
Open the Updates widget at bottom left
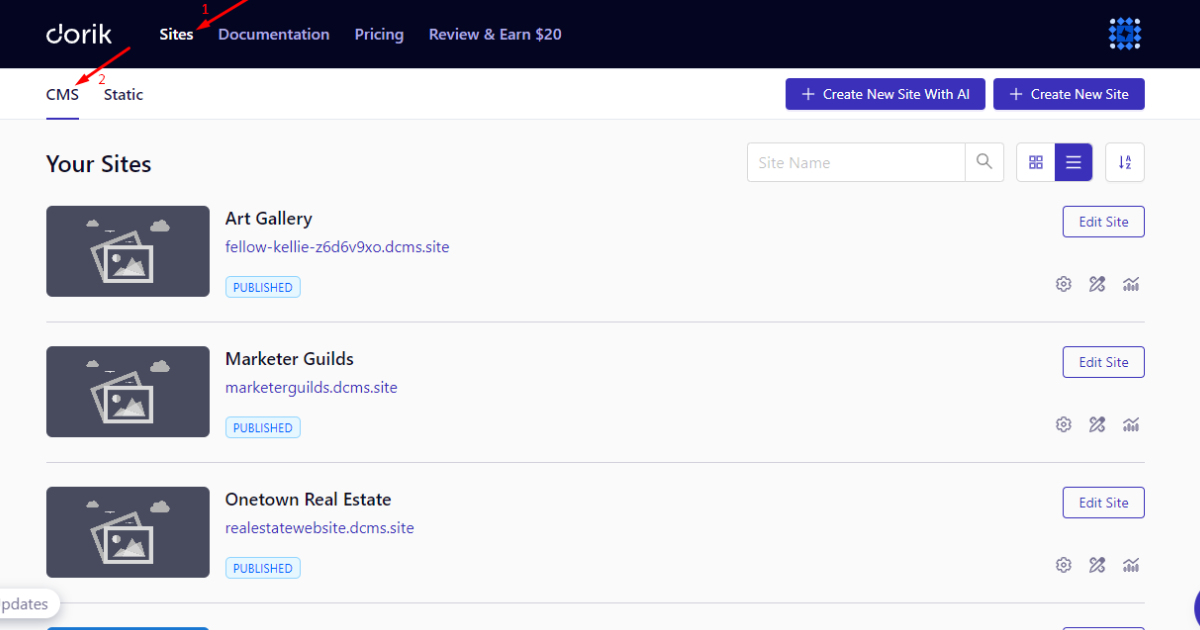point(28,605)
